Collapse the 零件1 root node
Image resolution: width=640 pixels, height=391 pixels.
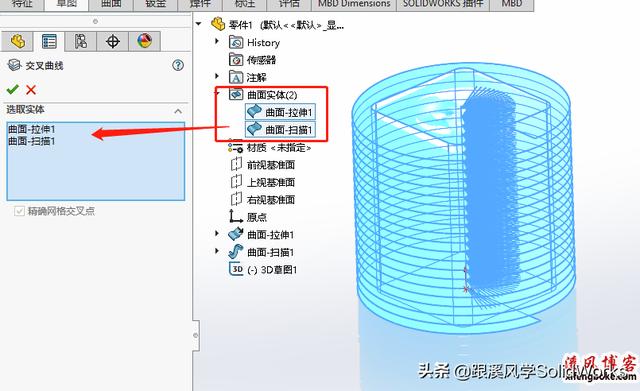199,24
